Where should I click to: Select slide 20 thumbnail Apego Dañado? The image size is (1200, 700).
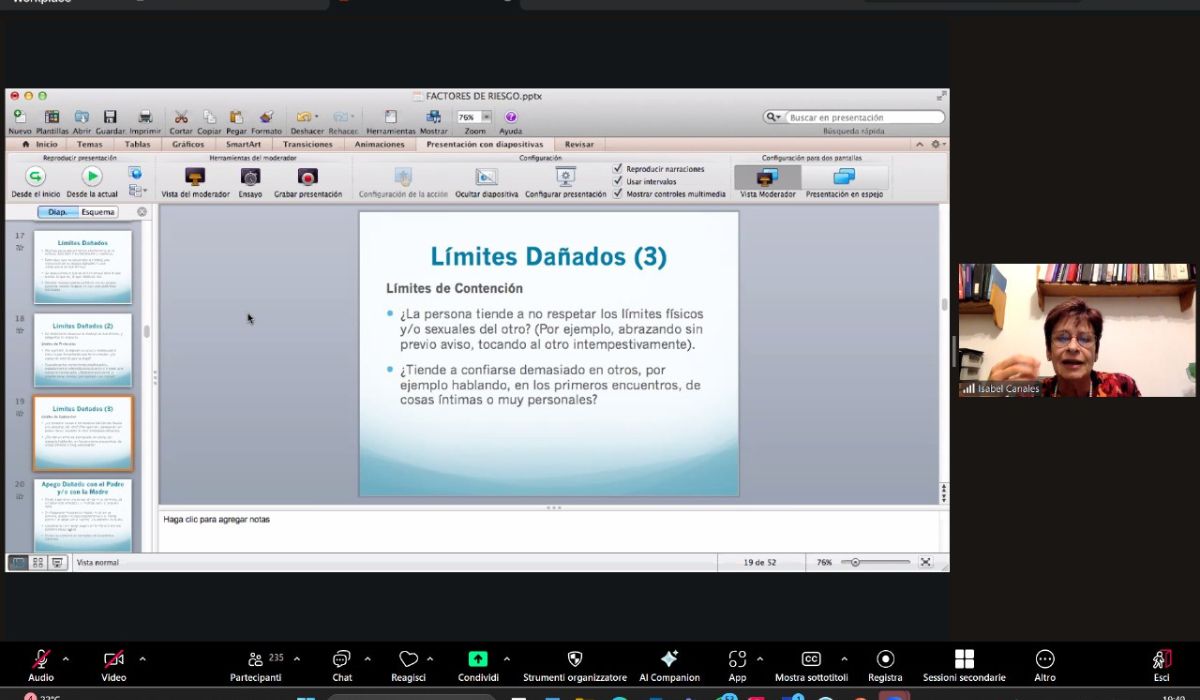pyautogui.click(x=82, y=514)
